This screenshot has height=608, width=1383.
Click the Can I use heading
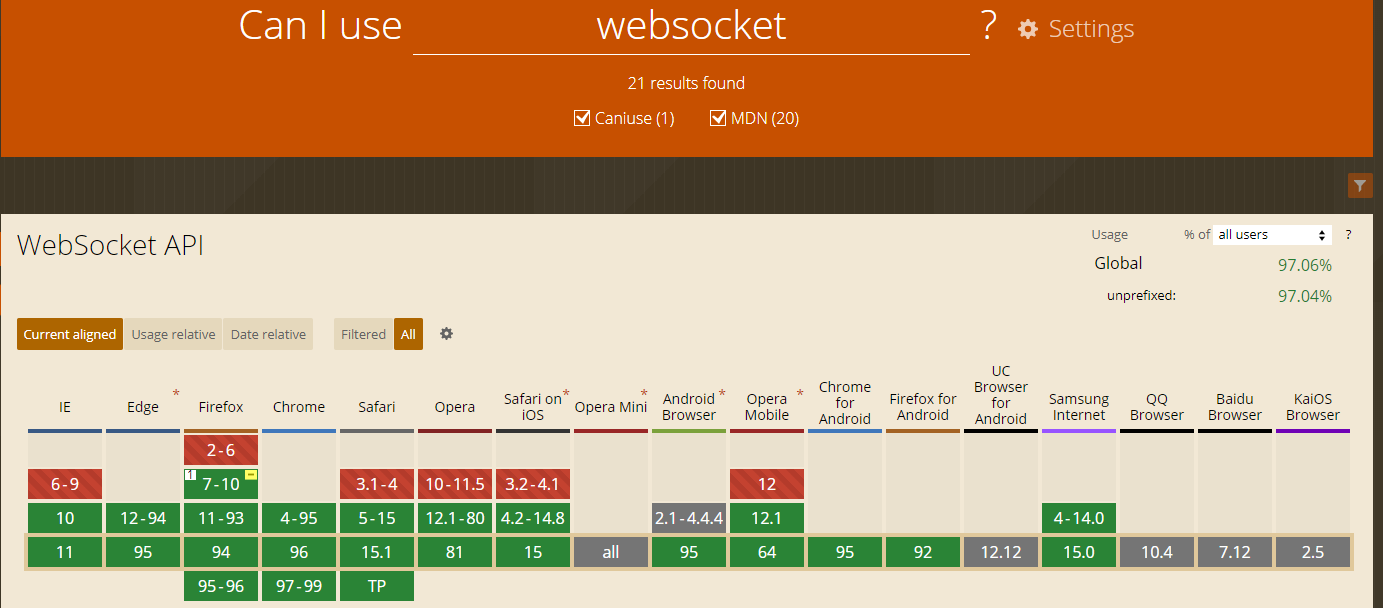320,26
